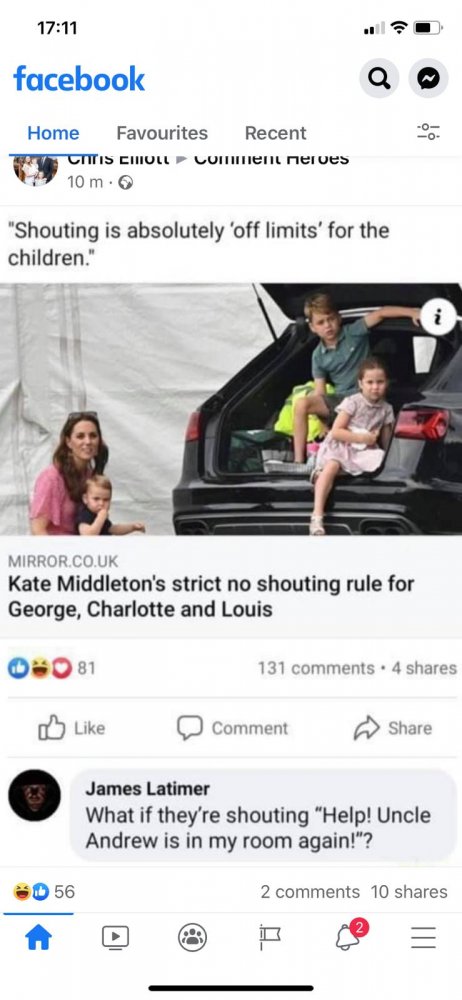View reactions count of 81
The image size is (462, 1000).
point(52,668)
